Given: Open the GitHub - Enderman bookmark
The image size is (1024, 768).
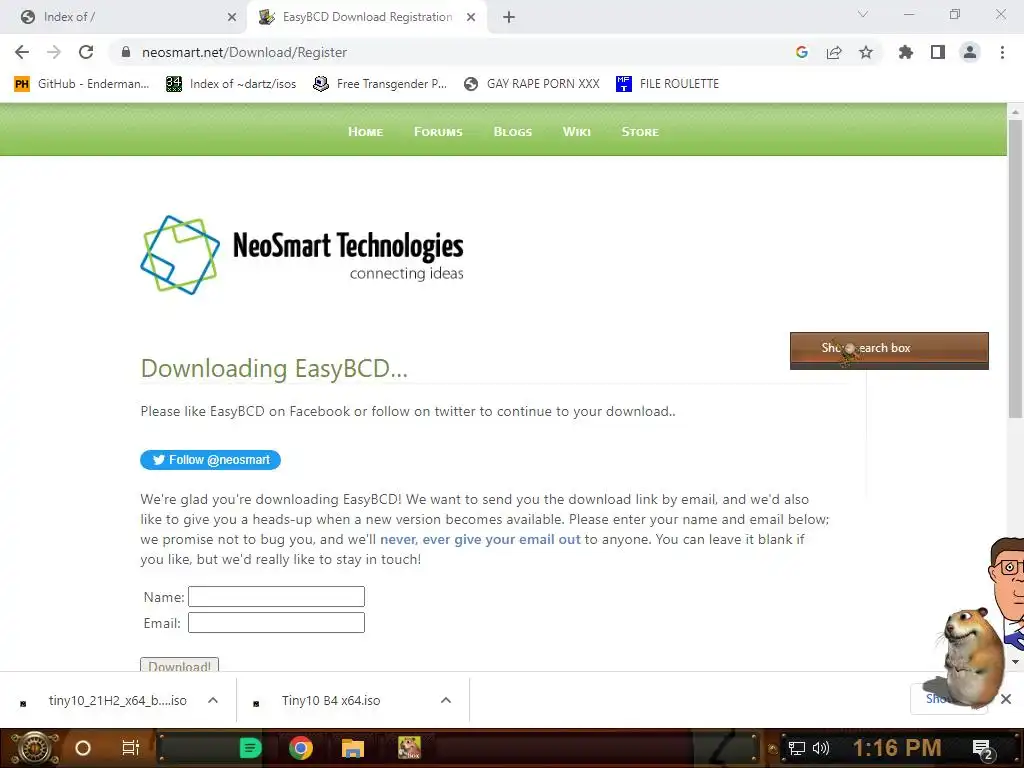Looking at the screenshot, I should click(82, 84).
